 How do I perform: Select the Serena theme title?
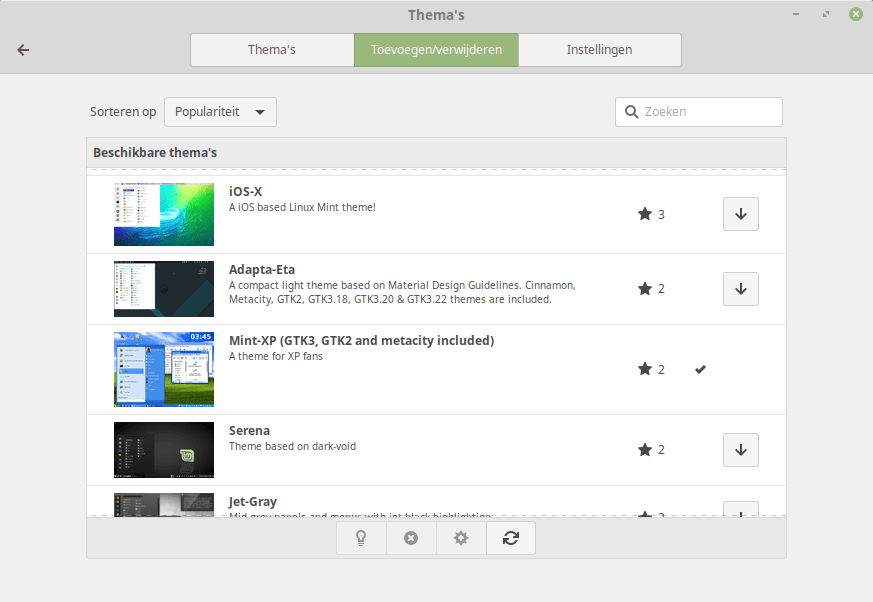pos(249,430)
